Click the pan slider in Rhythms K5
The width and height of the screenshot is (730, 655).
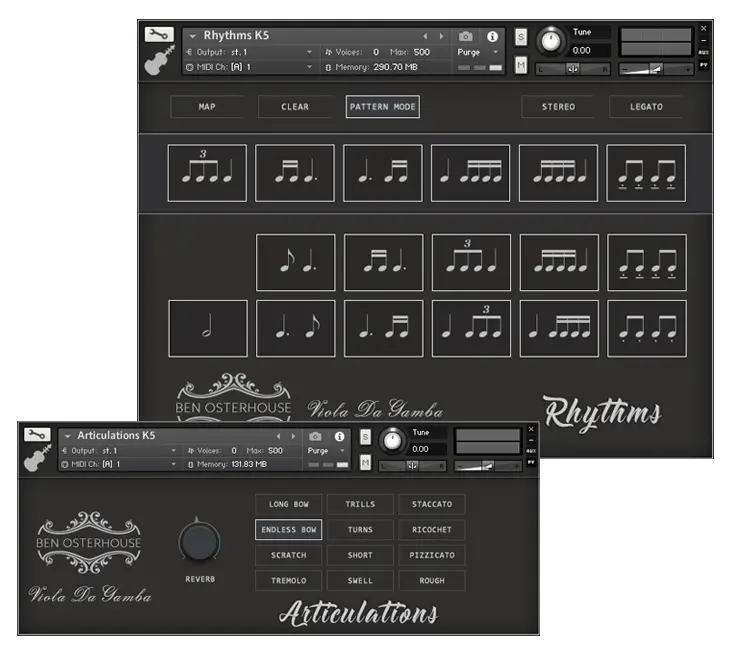tap(573, 69)
